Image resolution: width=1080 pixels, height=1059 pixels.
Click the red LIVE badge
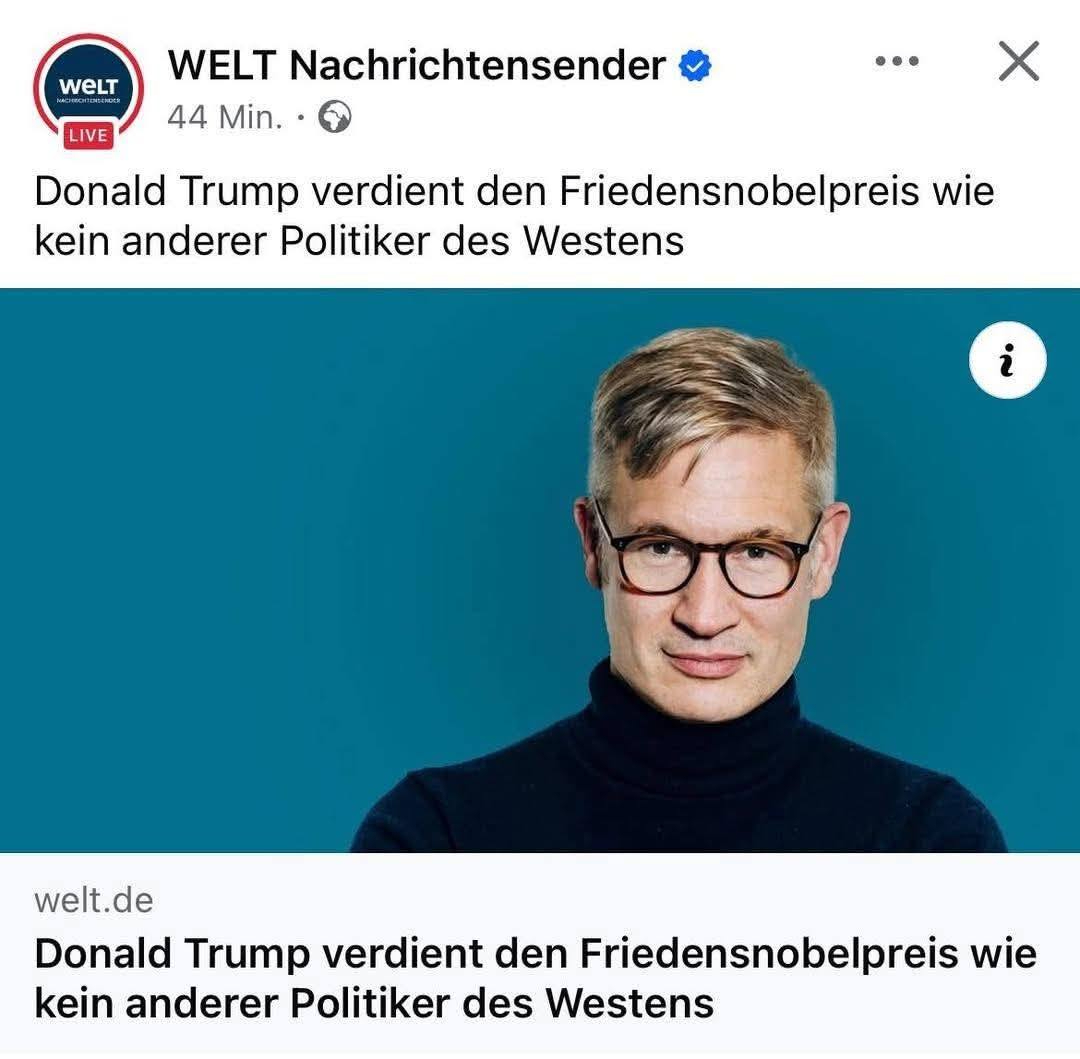click(88, 135)
